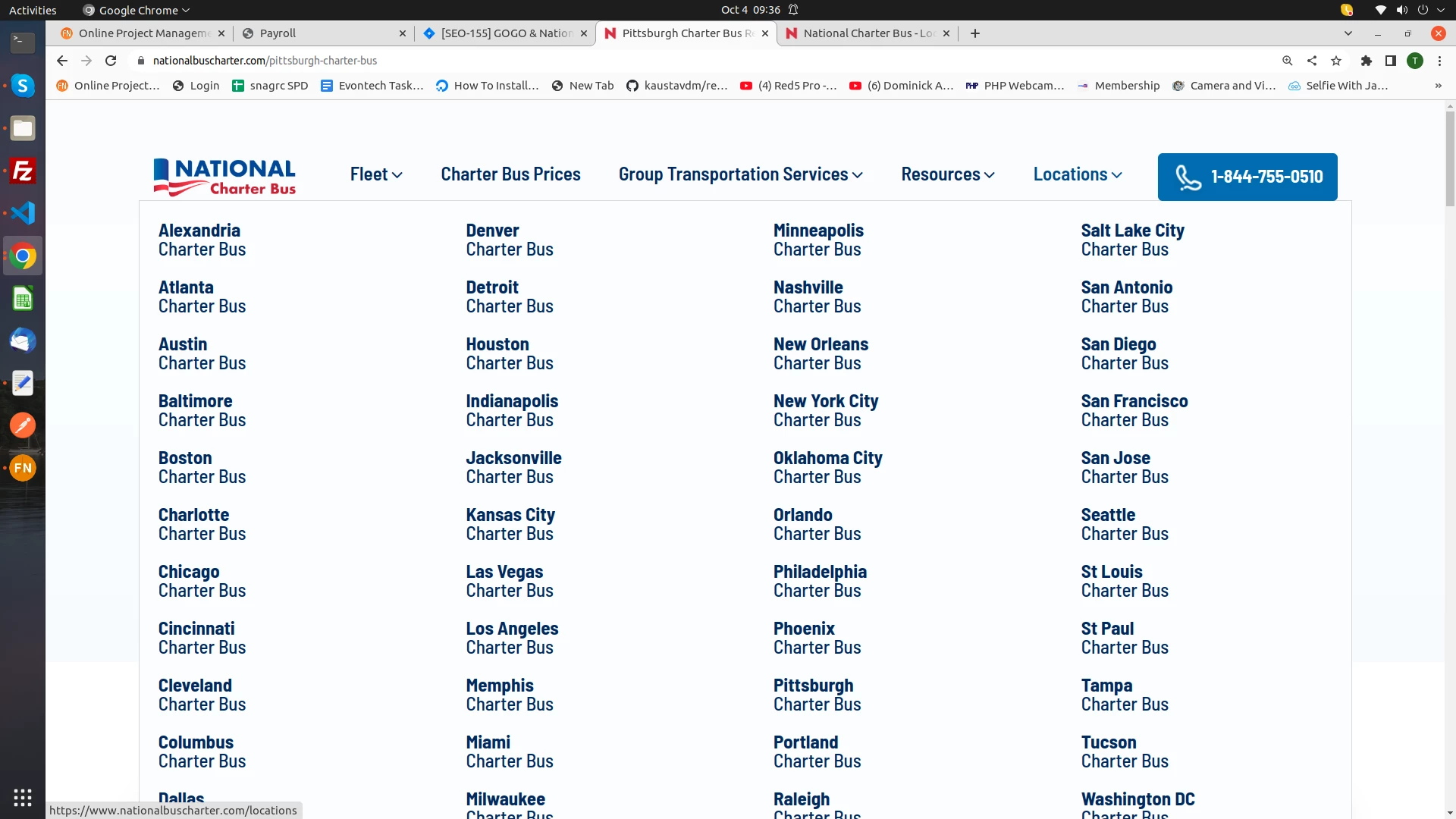Open the Las Vegas Charter Bus link
The width and height of the screenshot is (1456, 819).
tap(510, 581)
